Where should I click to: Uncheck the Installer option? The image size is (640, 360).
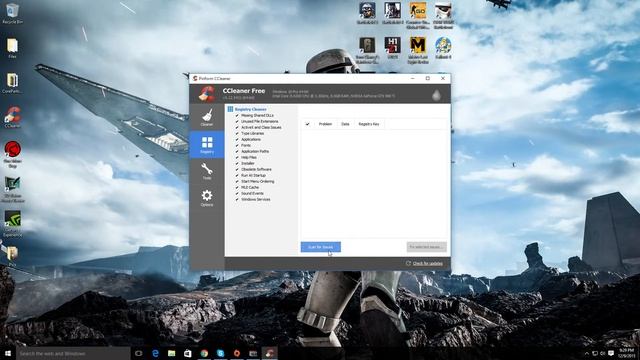pyautogui.click(x=237, y=163)
